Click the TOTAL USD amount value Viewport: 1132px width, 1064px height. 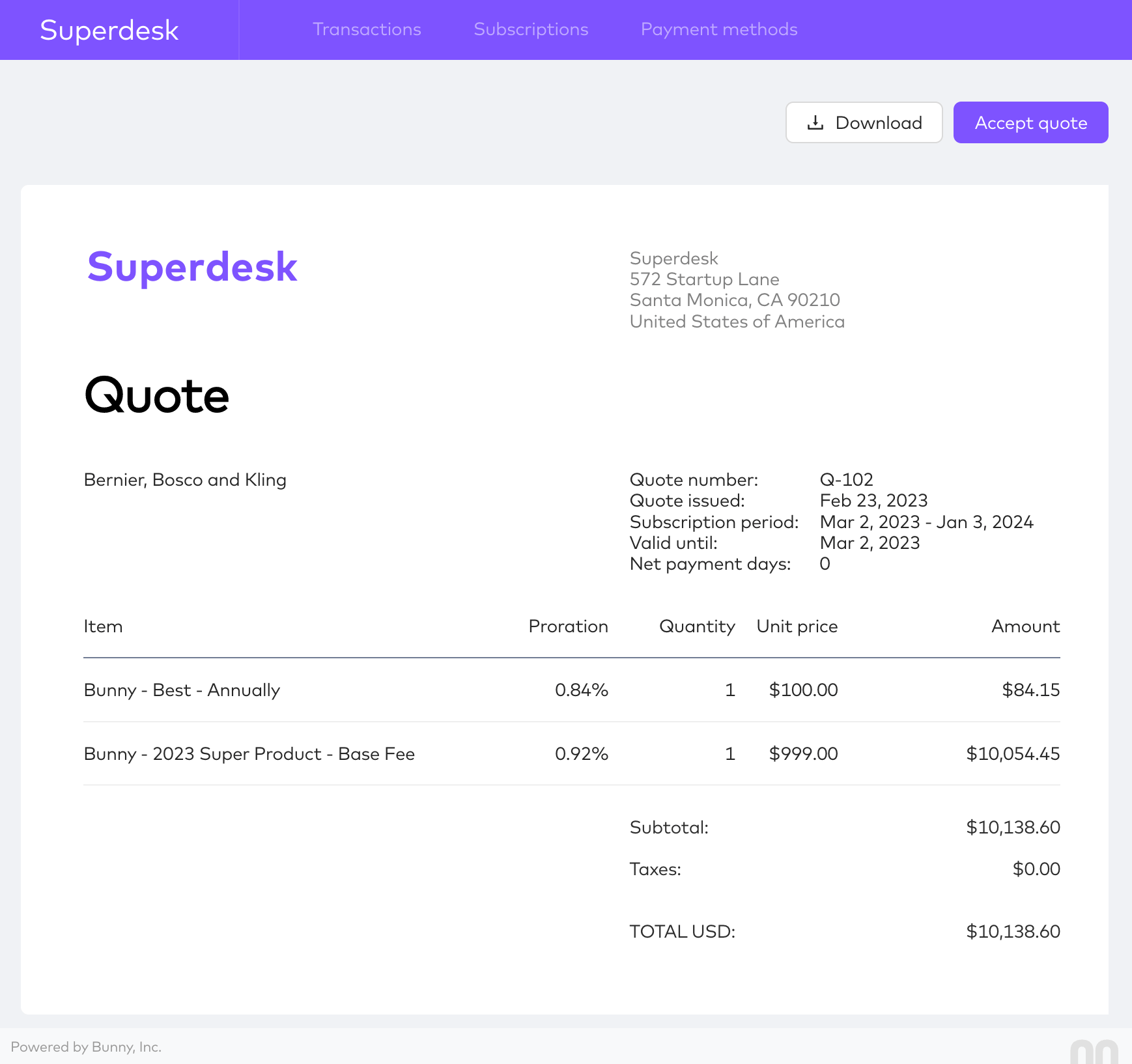pyautogui.click(x=1013, y=931)
